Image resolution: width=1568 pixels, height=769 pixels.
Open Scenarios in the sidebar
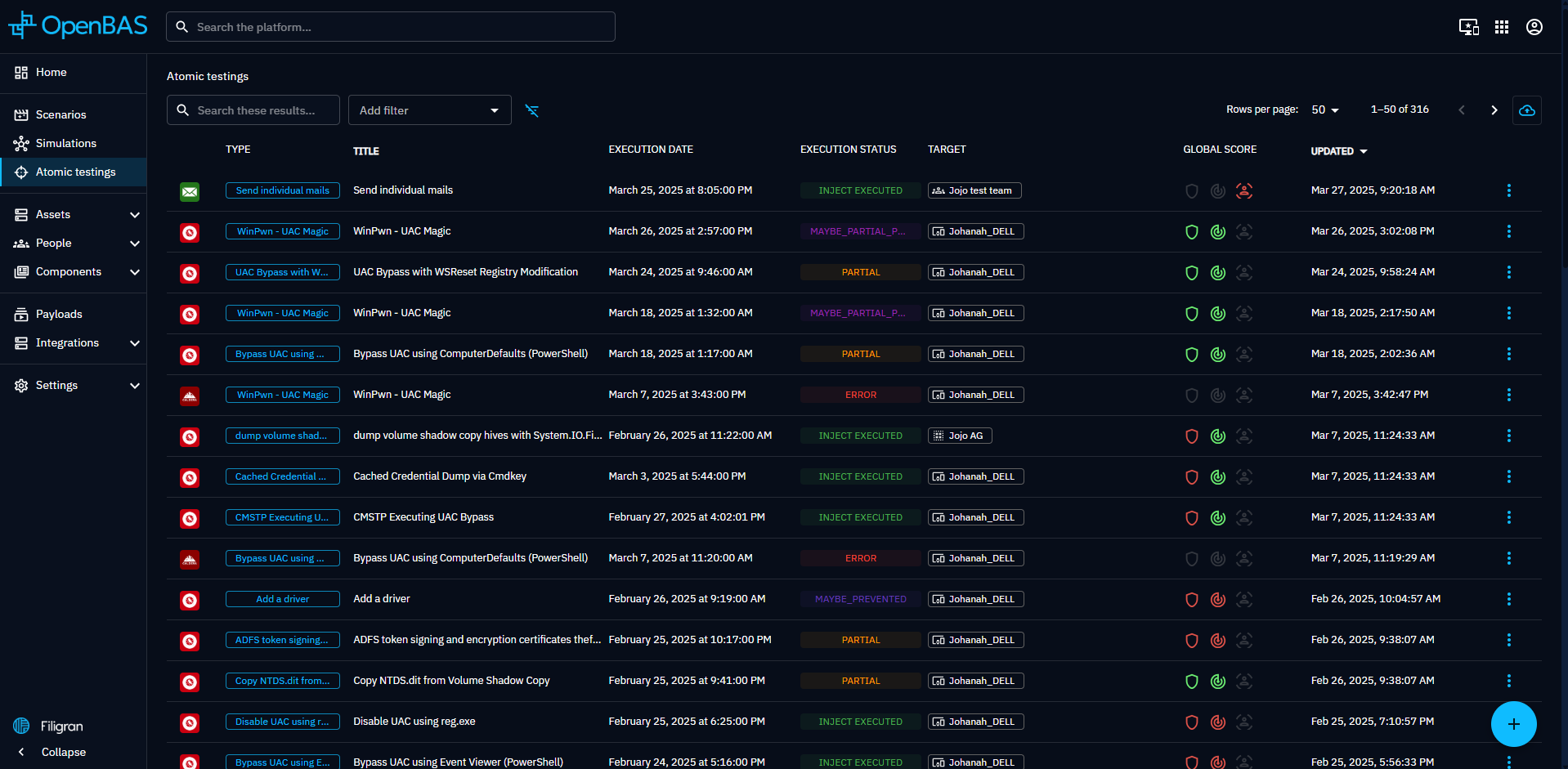(60, 114)
